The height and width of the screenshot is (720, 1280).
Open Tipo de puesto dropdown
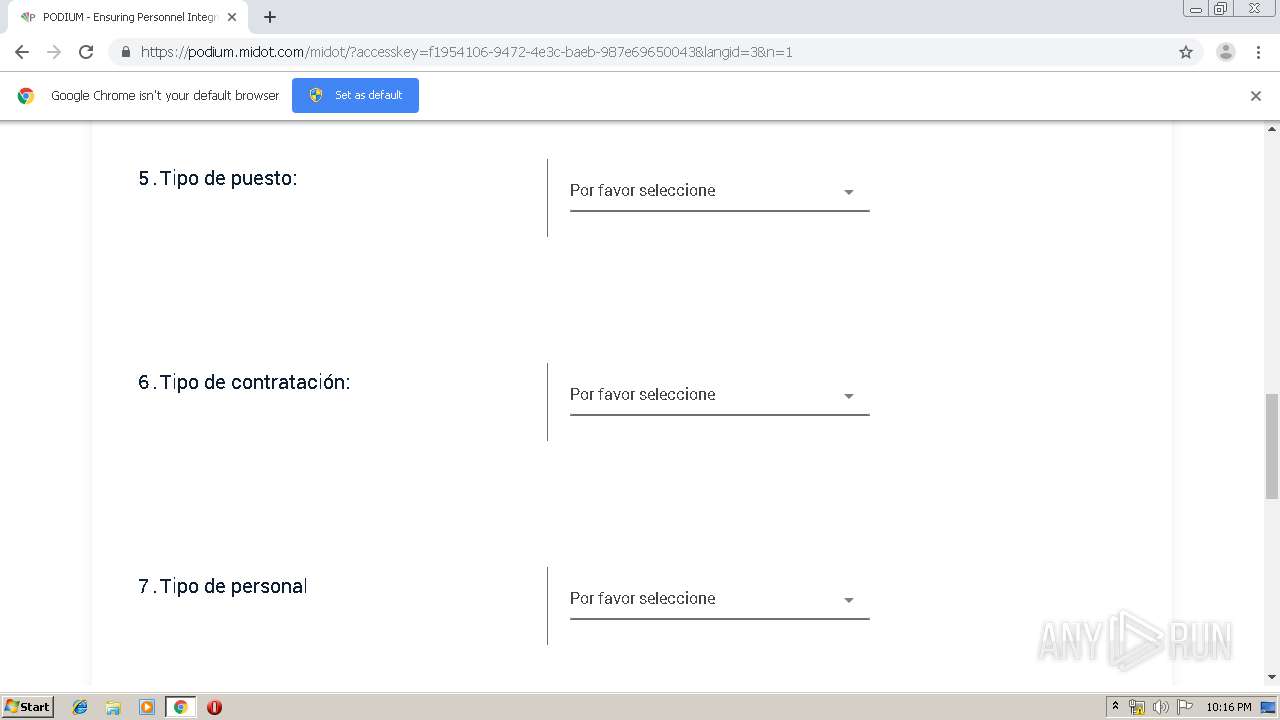(x=719, y=191)
